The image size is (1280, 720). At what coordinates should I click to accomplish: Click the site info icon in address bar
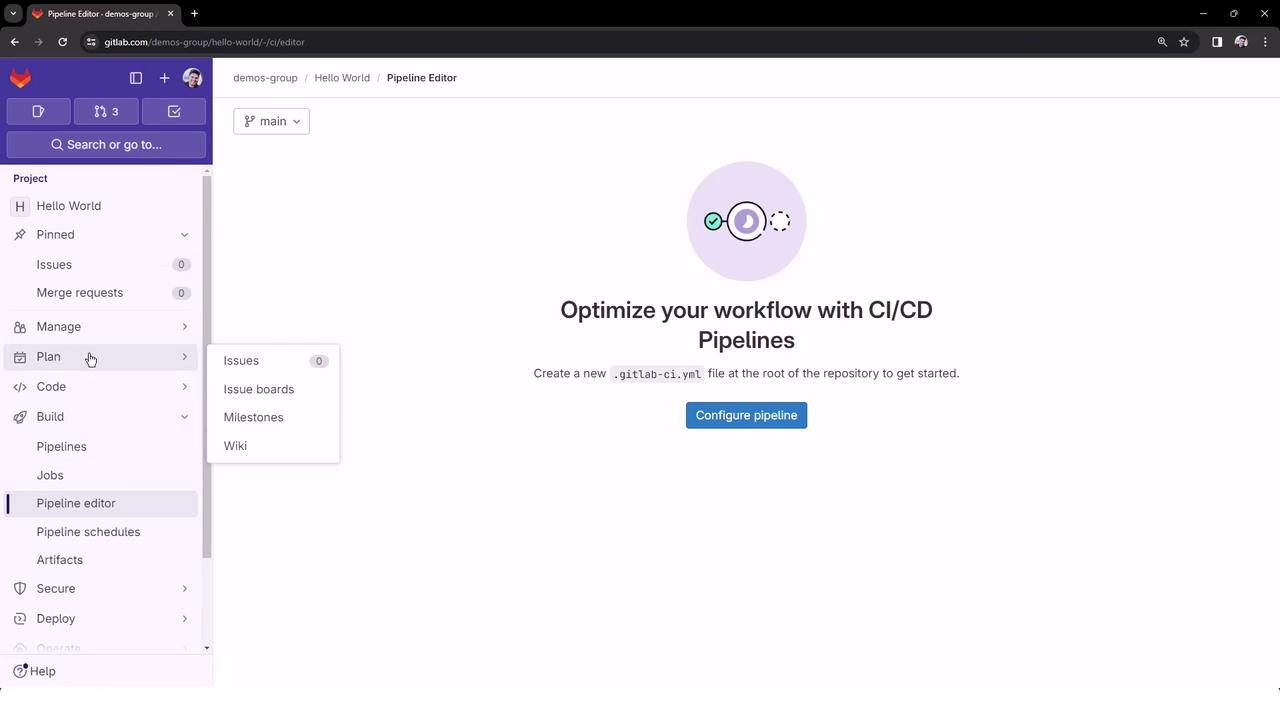91,42
